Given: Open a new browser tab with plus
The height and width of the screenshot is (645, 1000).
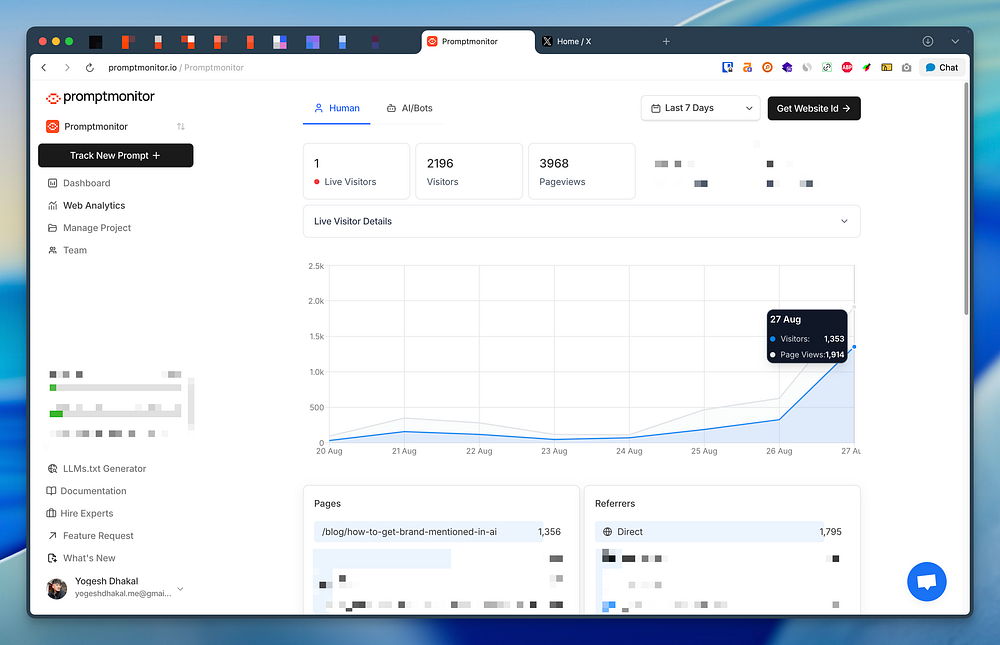Looking at the screenshot, I should point(666,41).
